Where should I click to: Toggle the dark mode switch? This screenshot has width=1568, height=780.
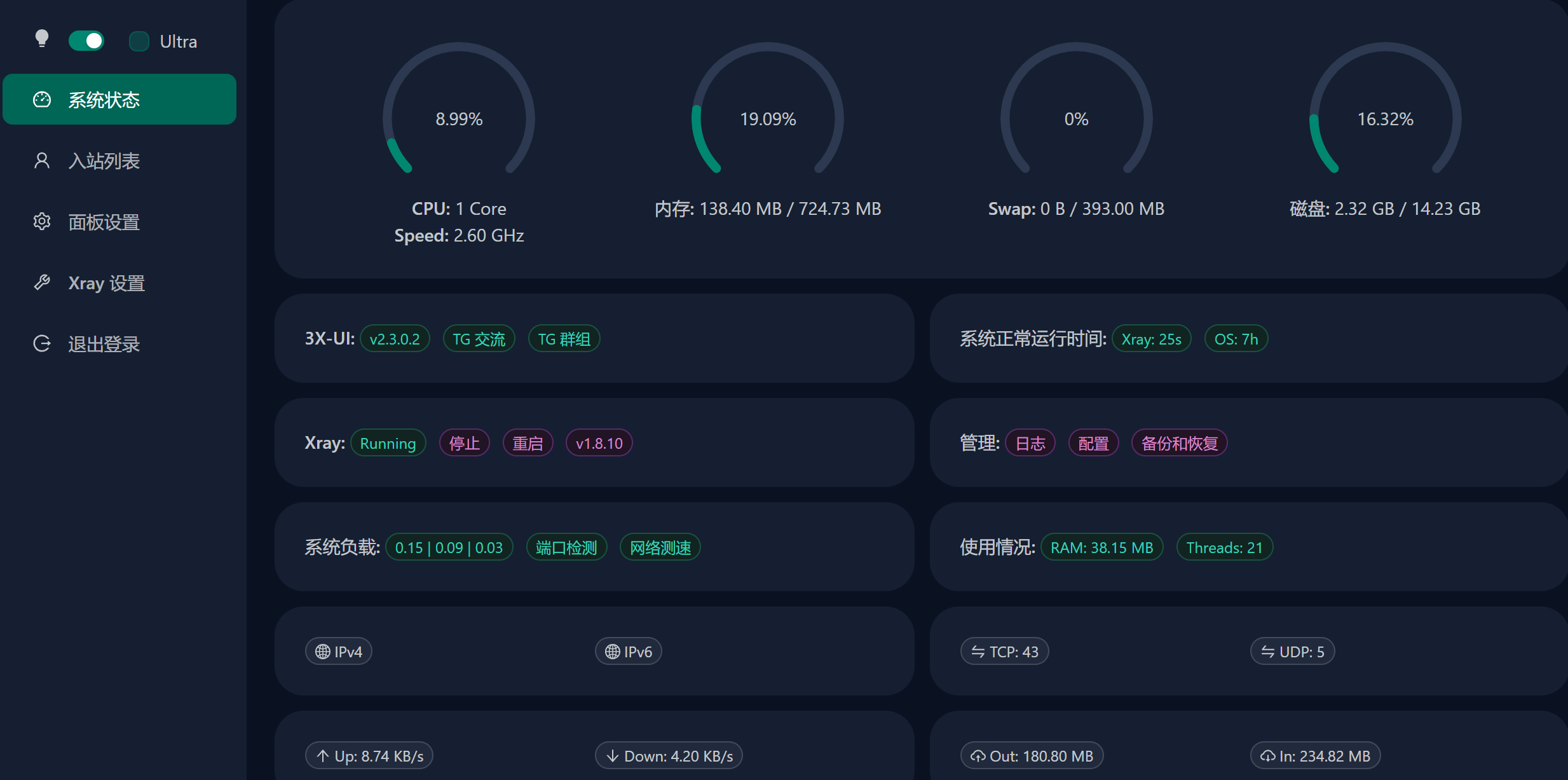pyautogui.click(x=86, y=41)
